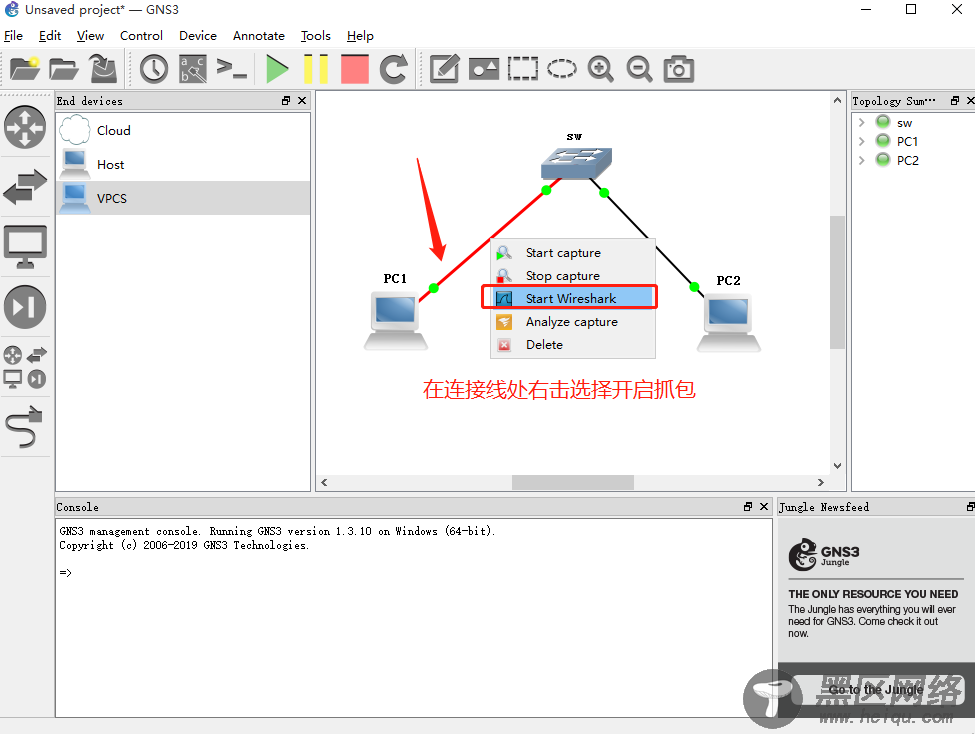
Task: Click into the GNS3 console input area
Action: pos(414,618)
